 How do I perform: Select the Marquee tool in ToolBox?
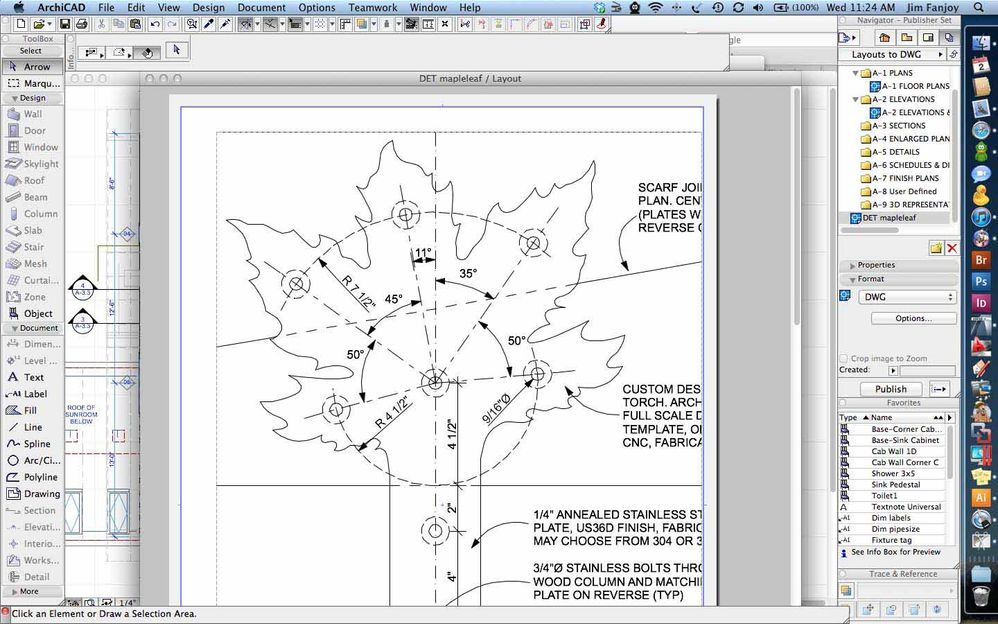coord(32,83)
